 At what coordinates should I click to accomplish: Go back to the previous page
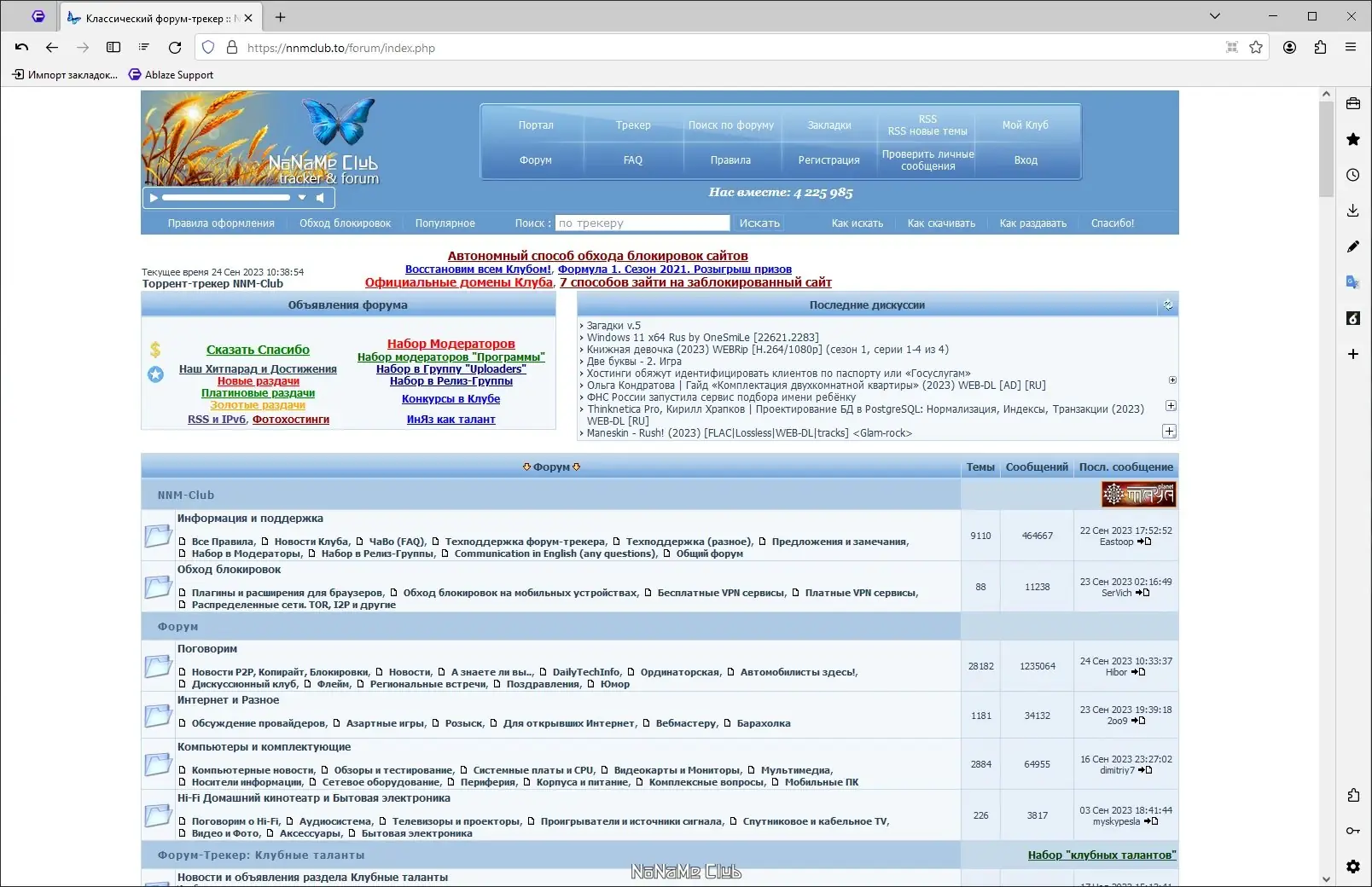52,48
